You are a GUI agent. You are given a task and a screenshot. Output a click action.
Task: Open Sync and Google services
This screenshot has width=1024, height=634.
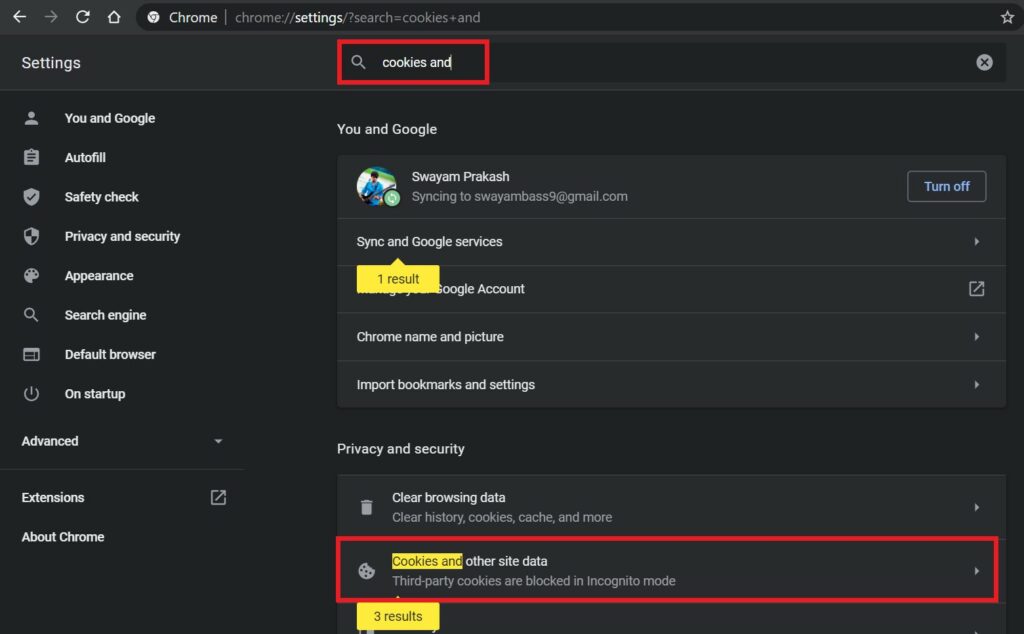(671, 242)
